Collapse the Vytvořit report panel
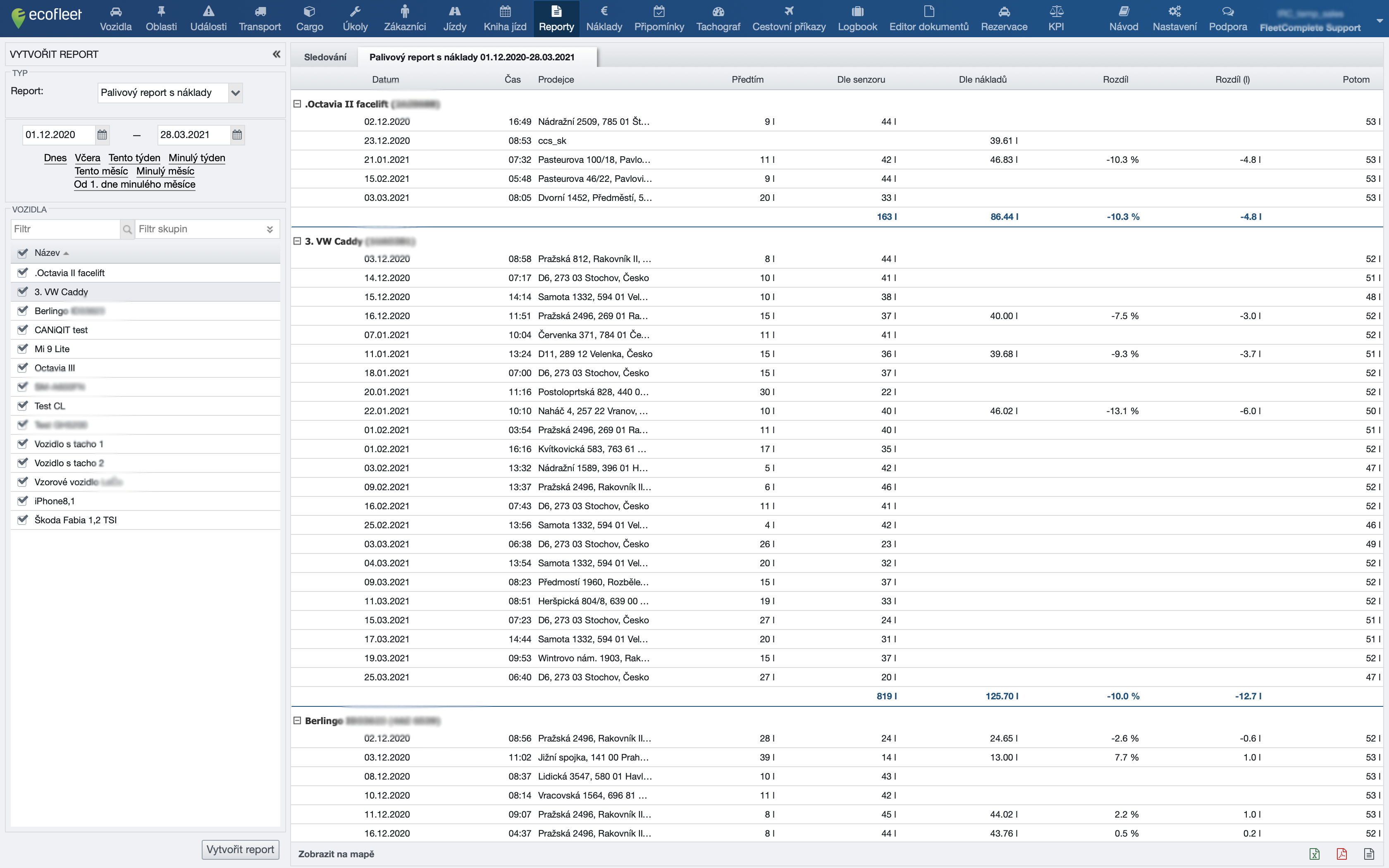Screen dimensions: 1389x868 [x=276, y=54]
